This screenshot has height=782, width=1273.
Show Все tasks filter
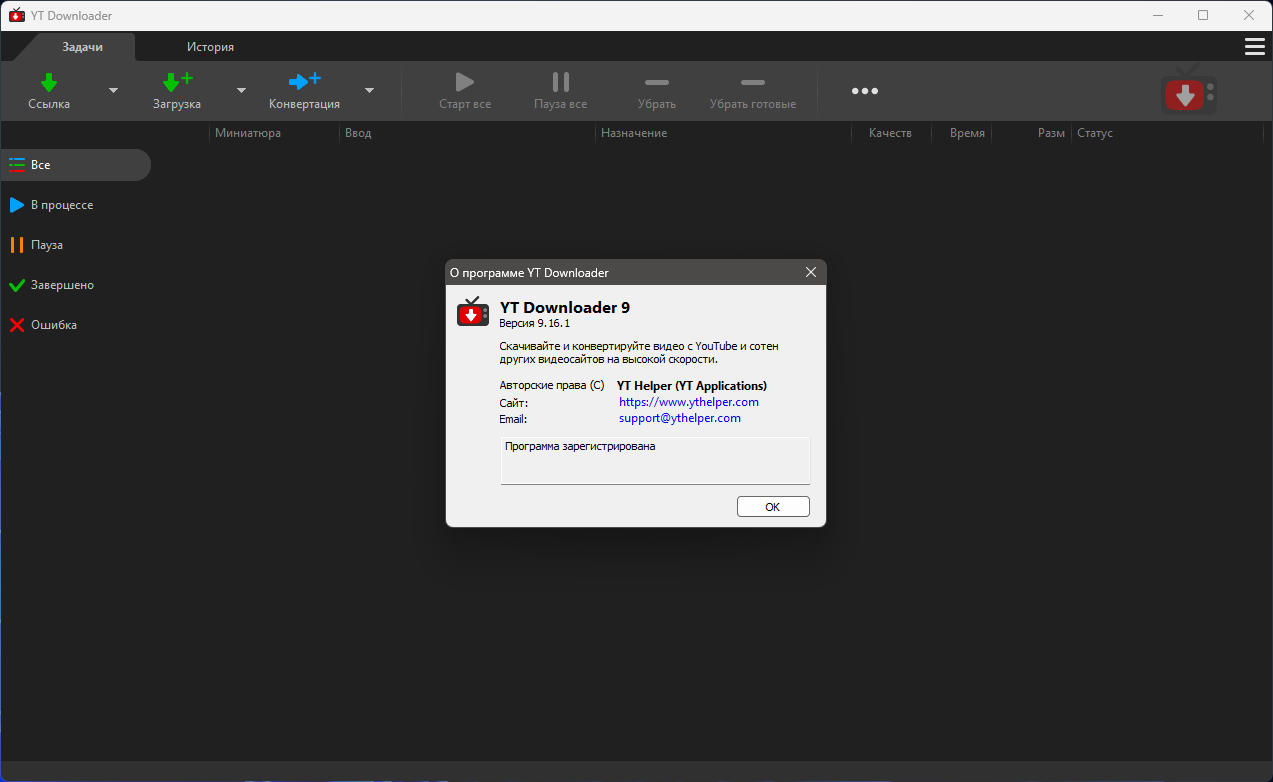[76, 165]
